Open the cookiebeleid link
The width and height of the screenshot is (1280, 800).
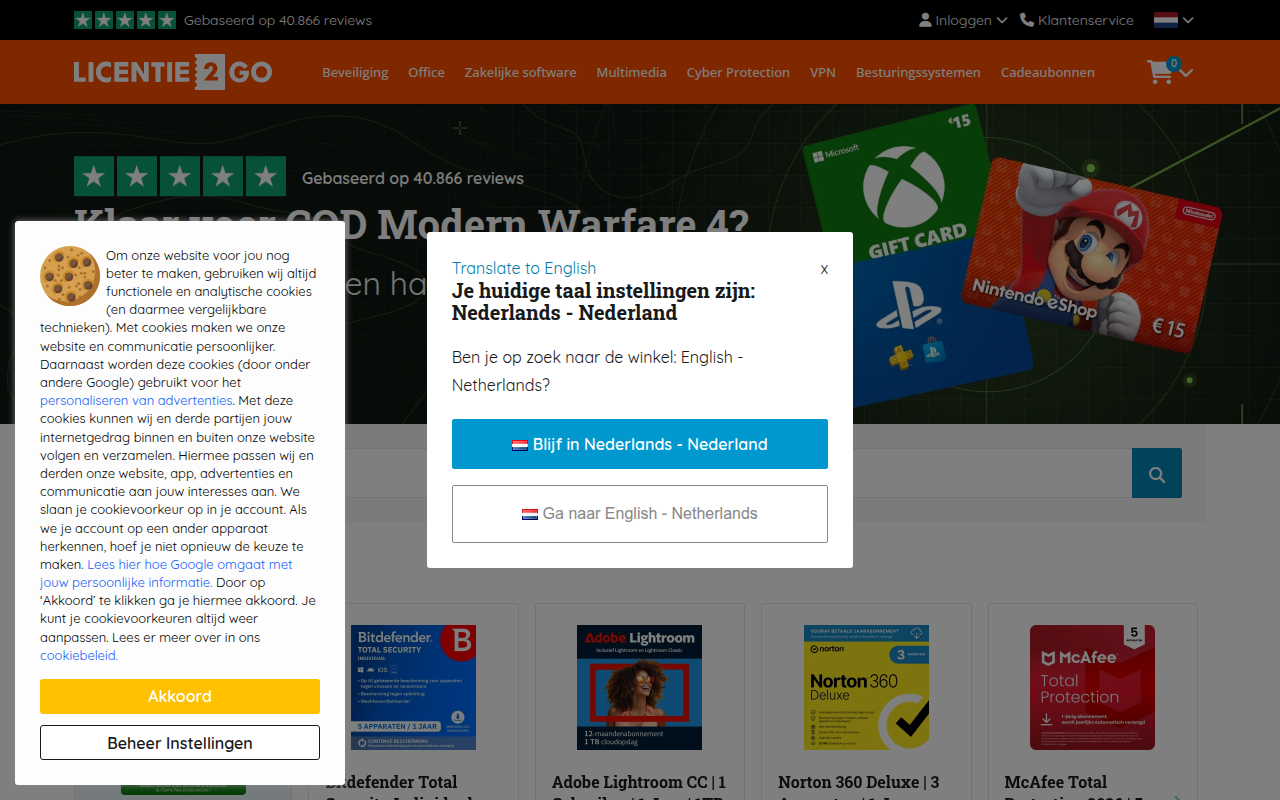(79, 656)
